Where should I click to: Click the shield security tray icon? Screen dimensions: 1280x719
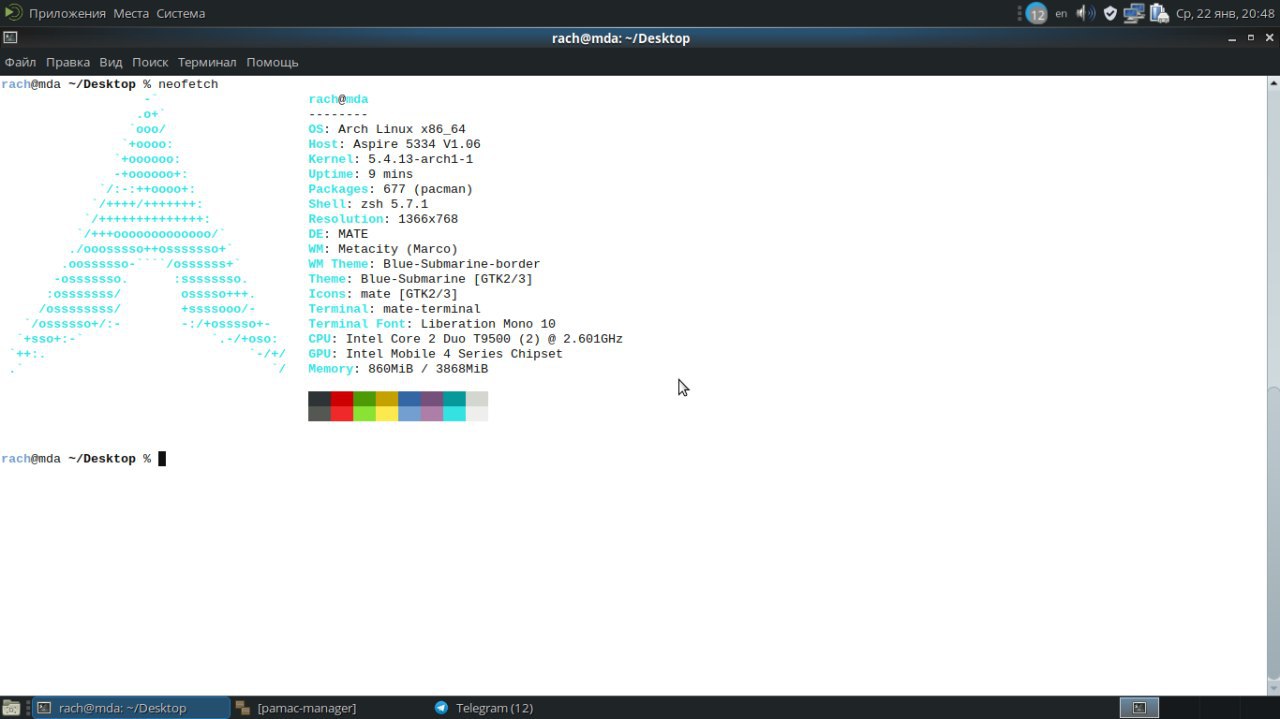[1110, 14]
